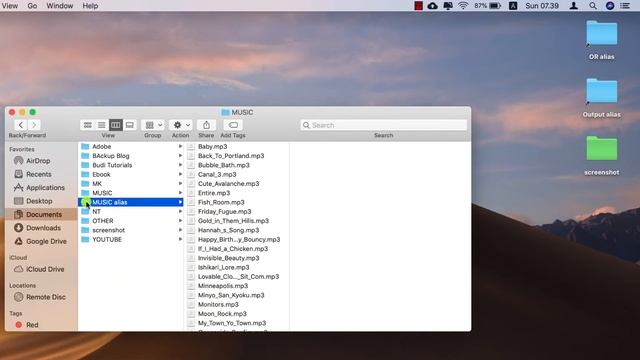
Task: Open Desktop in the sidebar
Action: tap(40, 201)
